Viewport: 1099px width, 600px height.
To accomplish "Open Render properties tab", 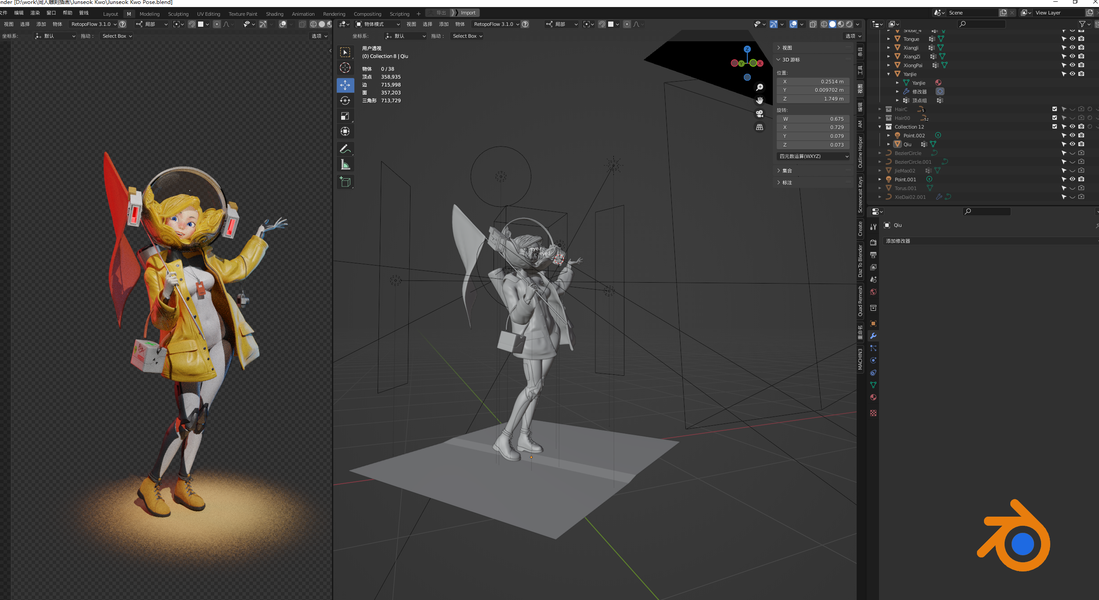I will [x=873, y=243].
